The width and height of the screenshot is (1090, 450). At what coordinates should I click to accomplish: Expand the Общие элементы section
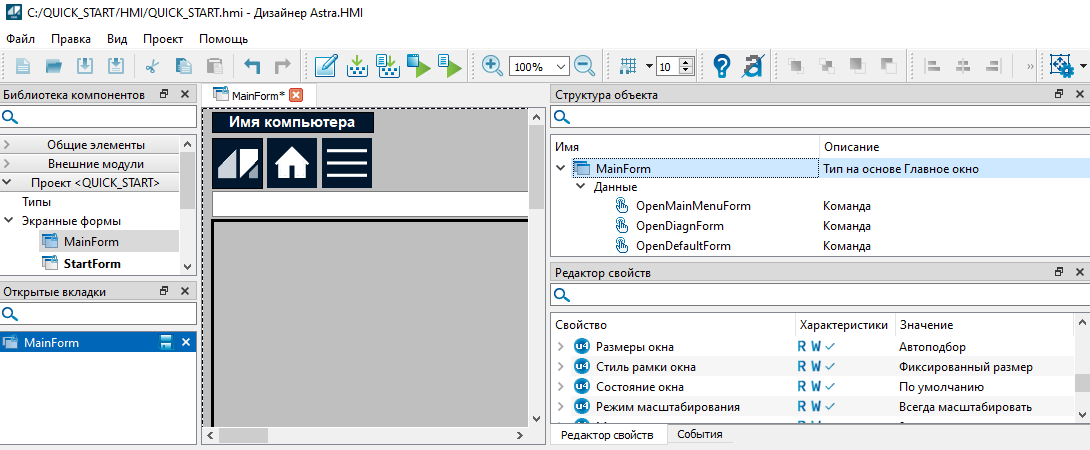(96, 145)
